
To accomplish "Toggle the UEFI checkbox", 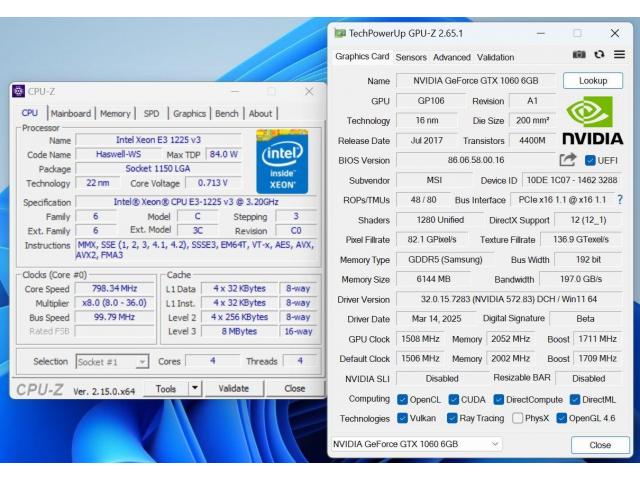I will [590, 160].
